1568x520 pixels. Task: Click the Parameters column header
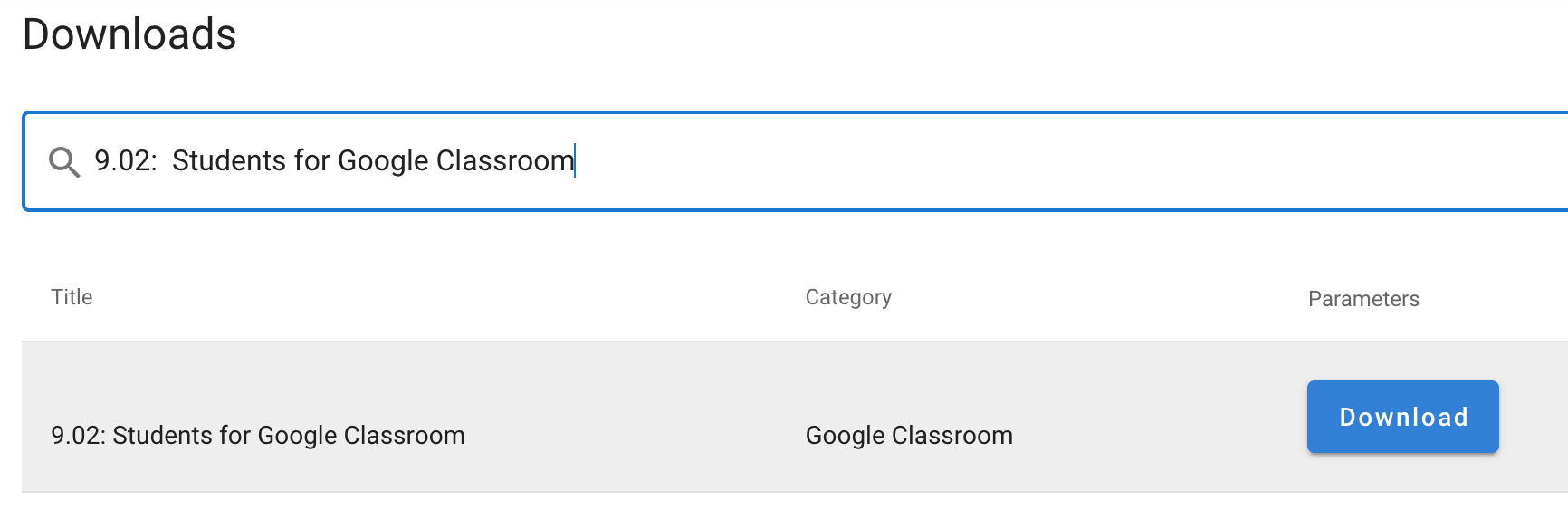tap(1363, 299)
